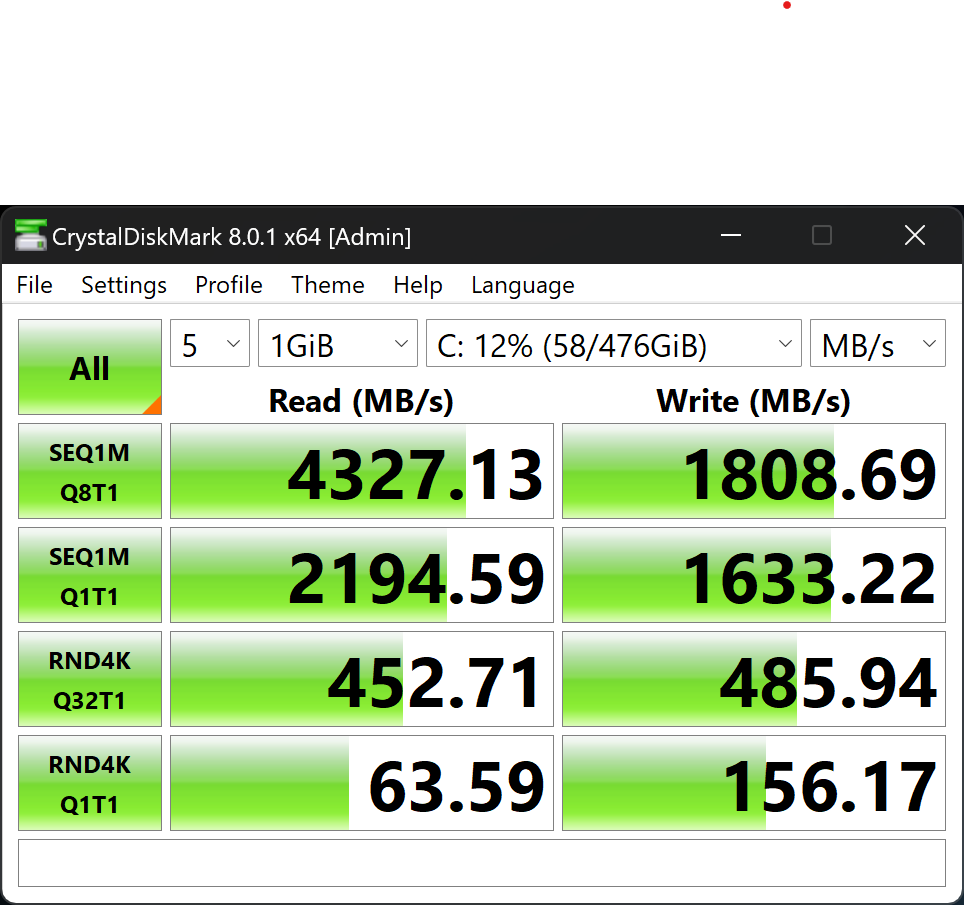
Task: Click the CrystalDiskMark app icon in title bar
Action: pos(31,236)
